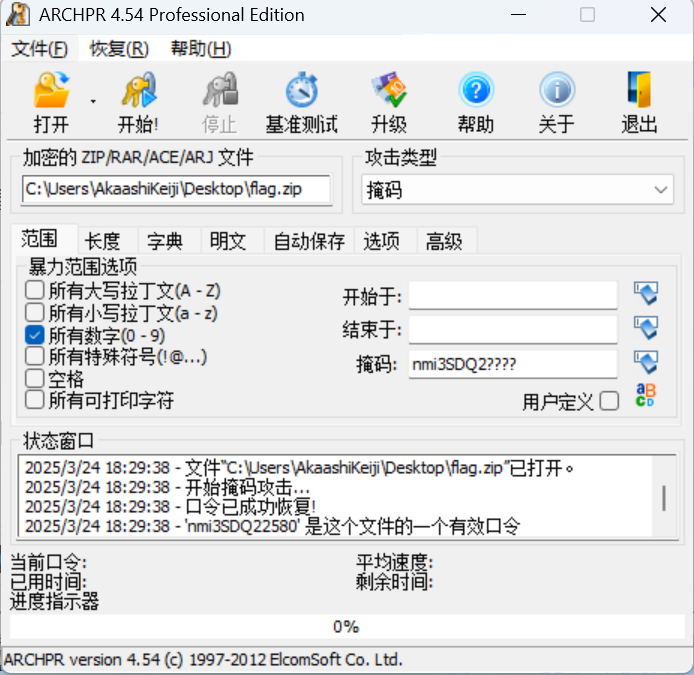The width and height of the screenshot is (694, 675).
Task: Click the 升级 (Upgrade) icon
Action: tap(389, 90)
